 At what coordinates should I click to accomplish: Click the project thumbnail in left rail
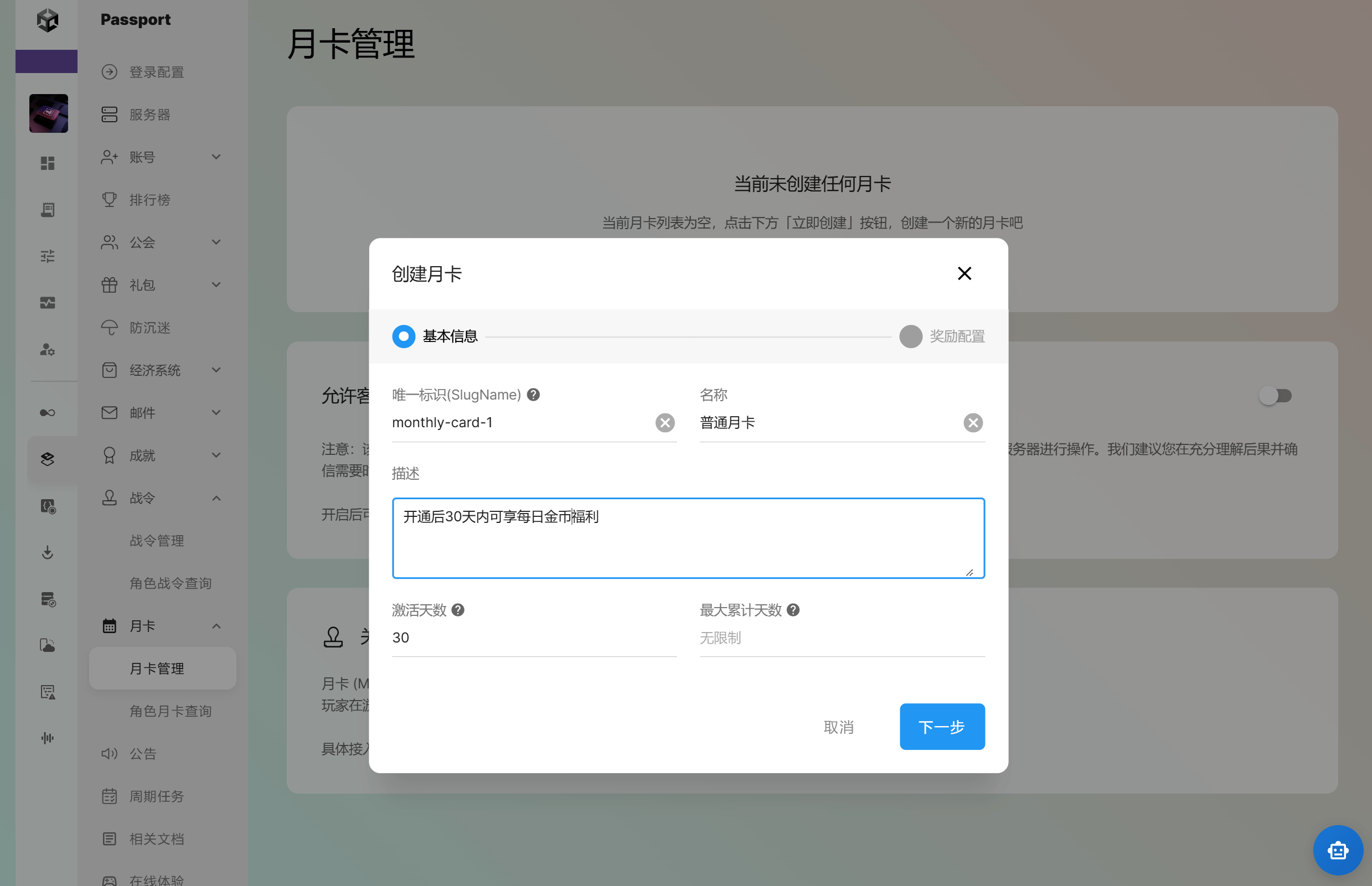(48, 113)
